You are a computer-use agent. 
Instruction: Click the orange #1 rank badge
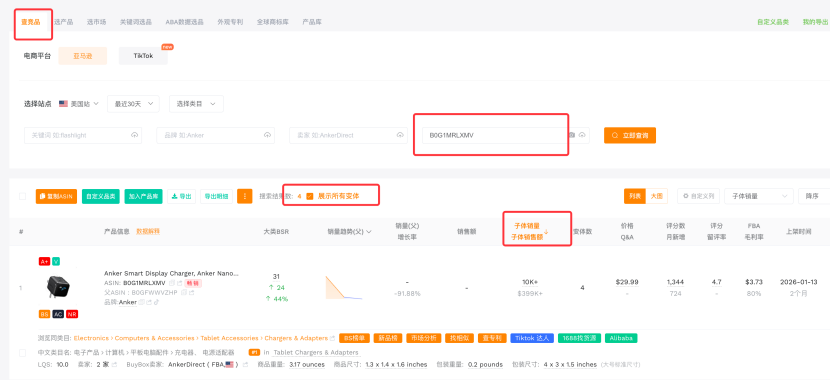pyautogui.click(x=255, y=352)
